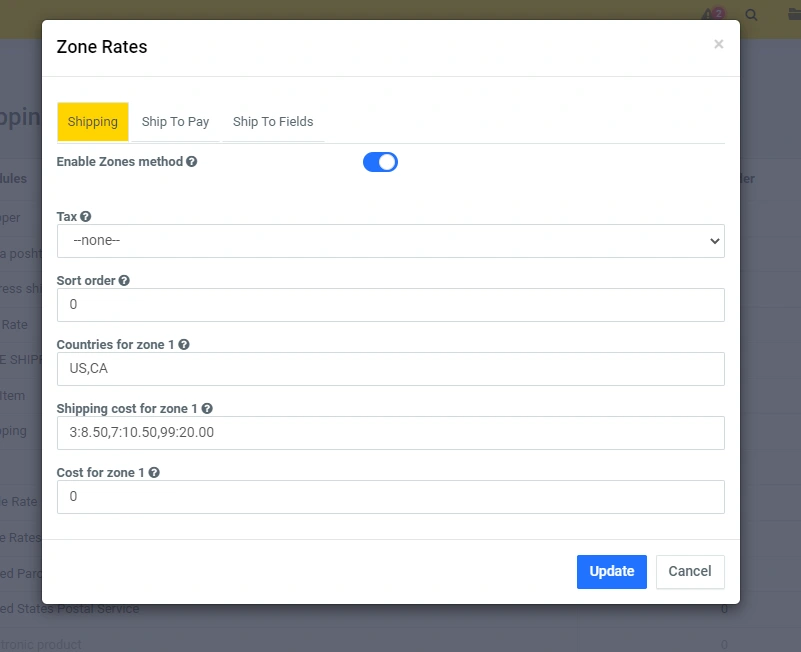Screen dimensions: 801x652
Task: Open the alert notifications with badge 2
Action: pos(713,15)
